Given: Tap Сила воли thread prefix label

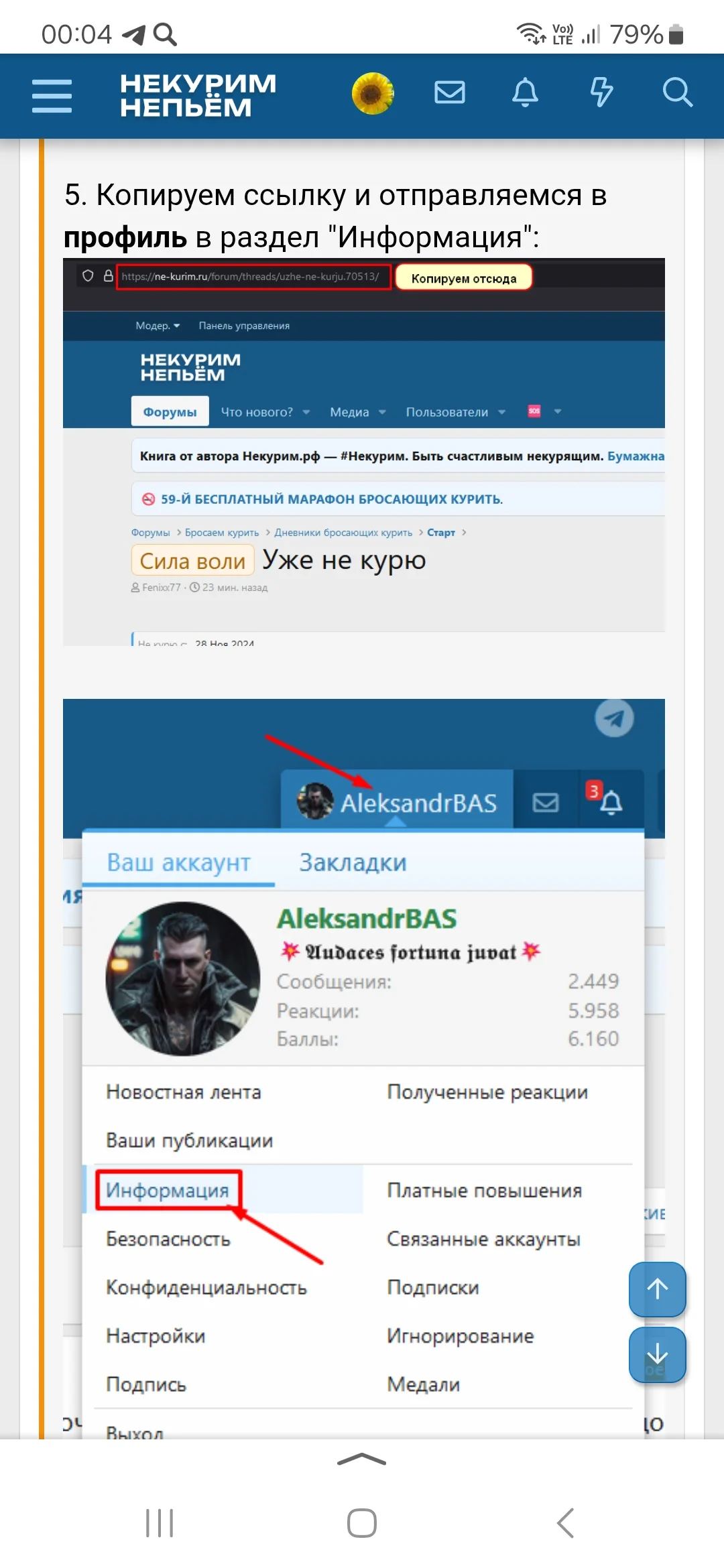Looking at the screenshot, I should pos(193,561).
